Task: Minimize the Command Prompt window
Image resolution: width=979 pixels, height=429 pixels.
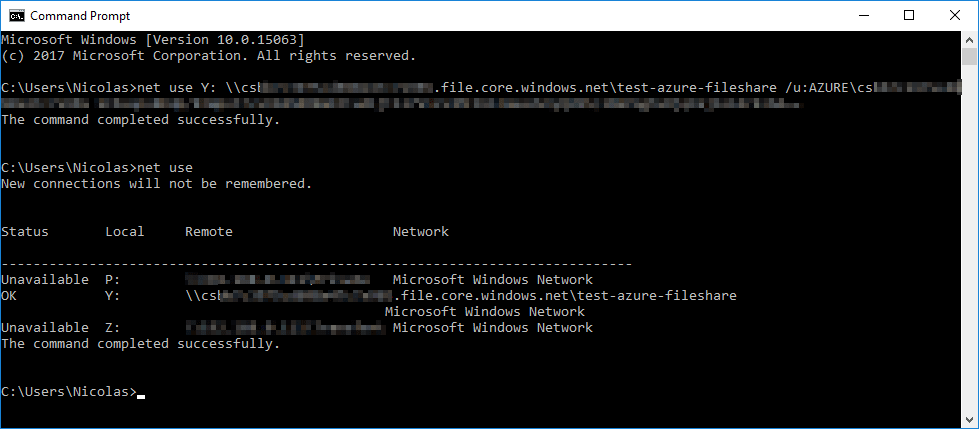Action: (x=864, y=16)
